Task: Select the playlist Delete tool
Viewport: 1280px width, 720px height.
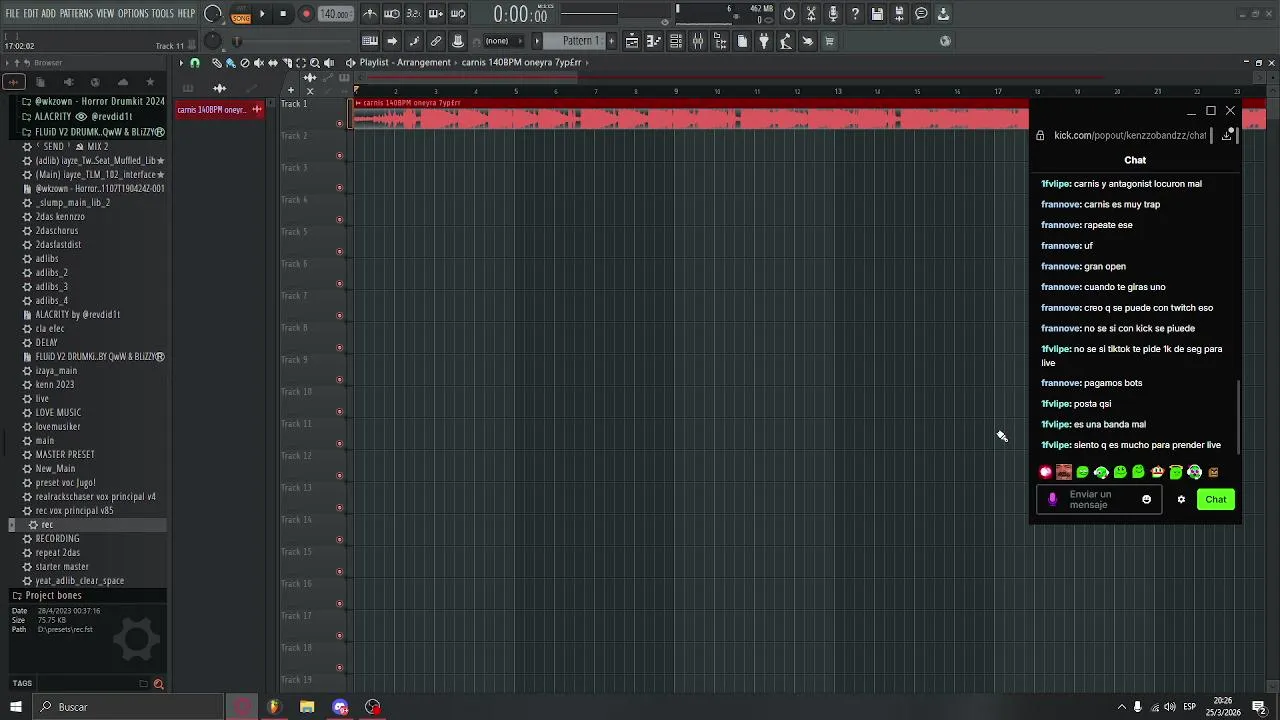Action: coord(245,63)
